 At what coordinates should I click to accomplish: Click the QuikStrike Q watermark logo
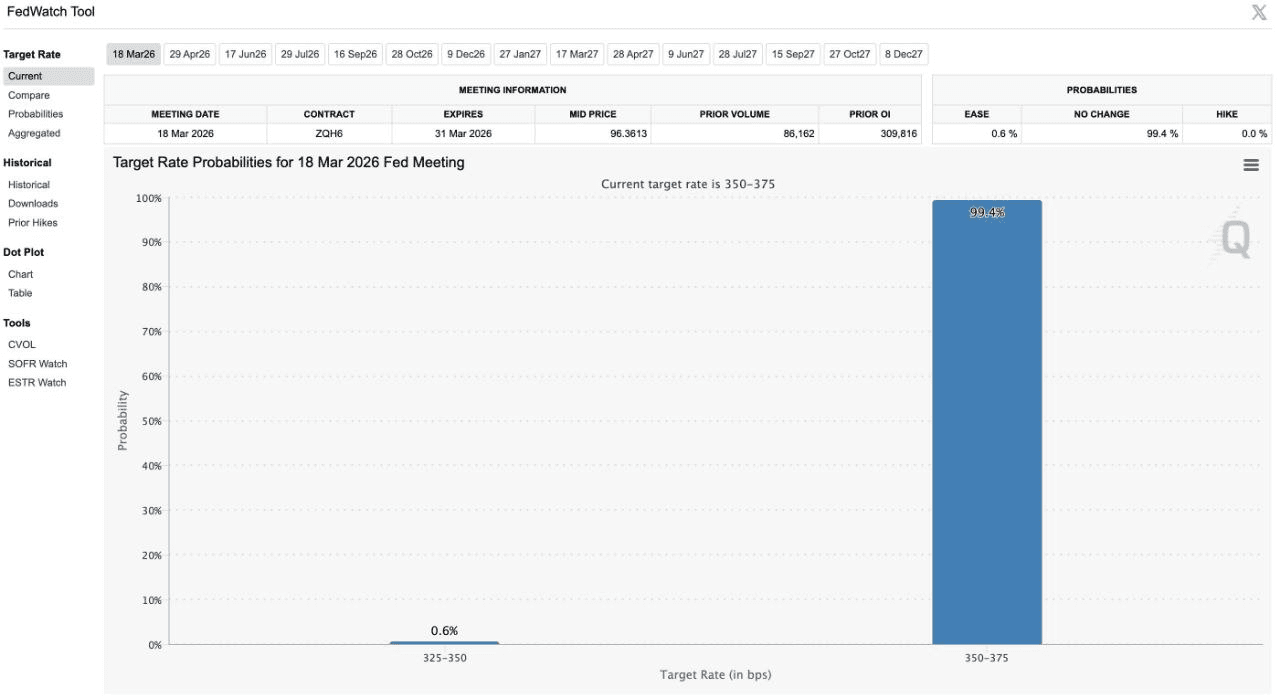coord(1235,238)
